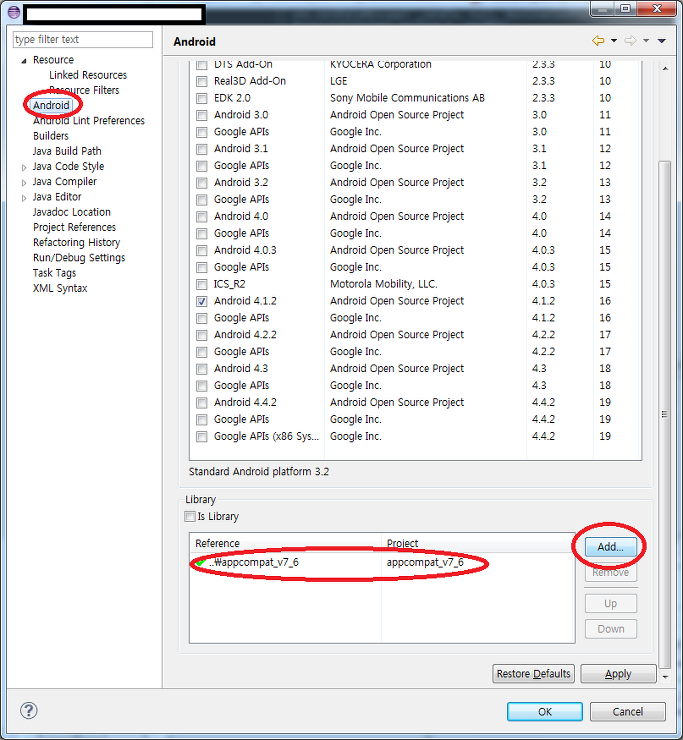Click the scrollbar up arrow
The image size is (683, 740).
[665, 69]
